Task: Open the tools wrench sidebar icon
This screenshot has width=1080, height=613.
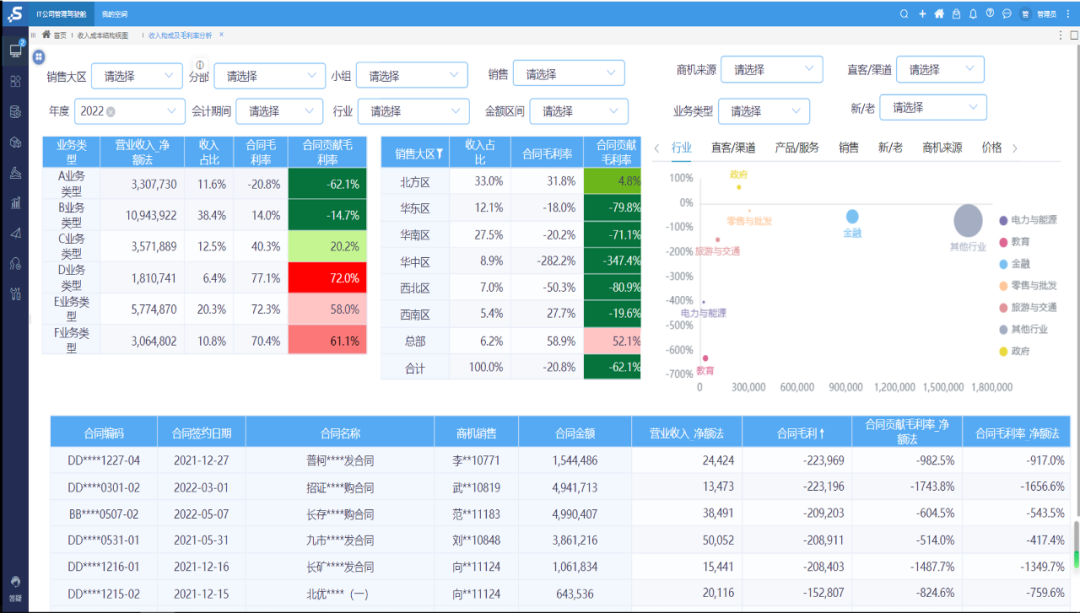Action: (15, 294)
